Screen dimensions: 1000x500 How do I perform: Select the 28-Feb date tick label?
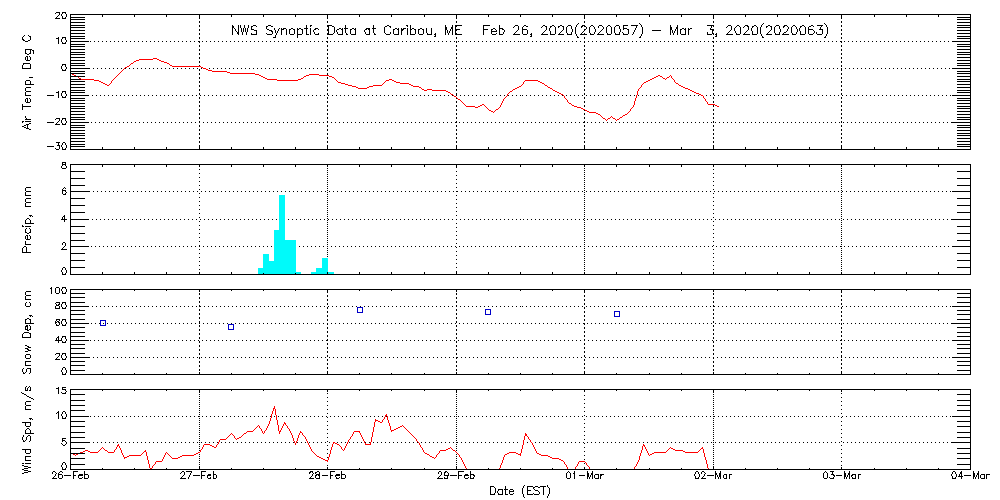(328, 477)
